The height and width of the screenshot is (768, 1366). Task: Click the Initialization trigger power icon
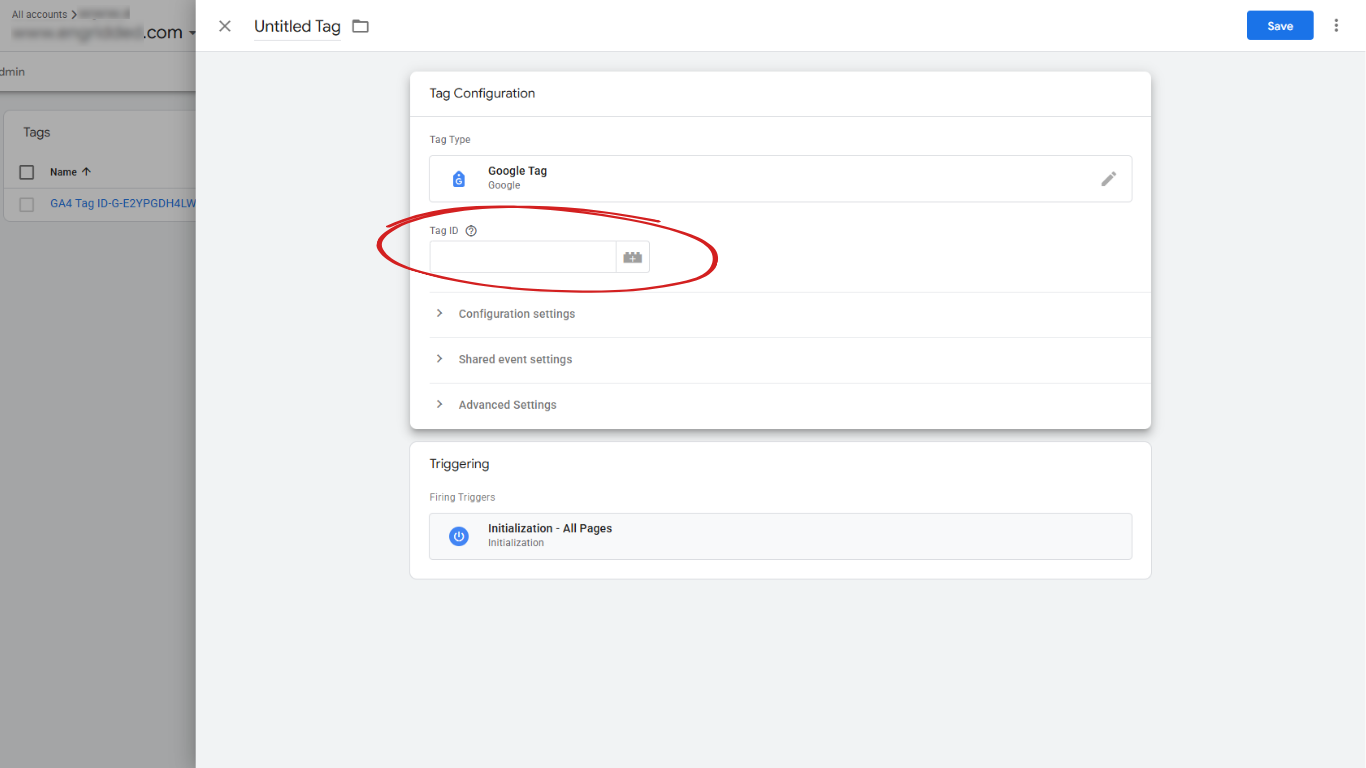(x=458, y=536)
